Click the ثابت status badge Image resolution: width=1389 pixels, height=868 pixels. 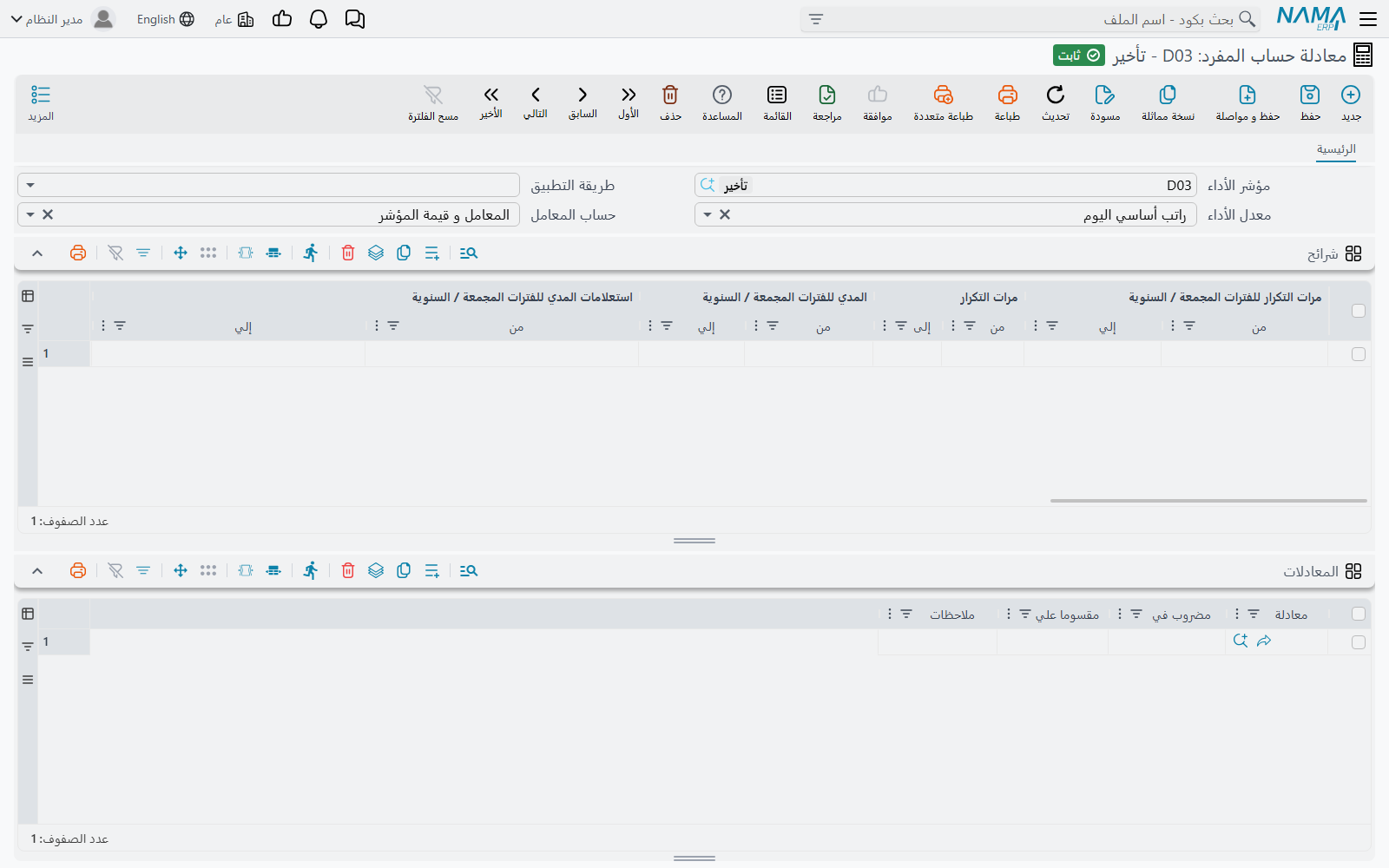[x=1079, y=56]
